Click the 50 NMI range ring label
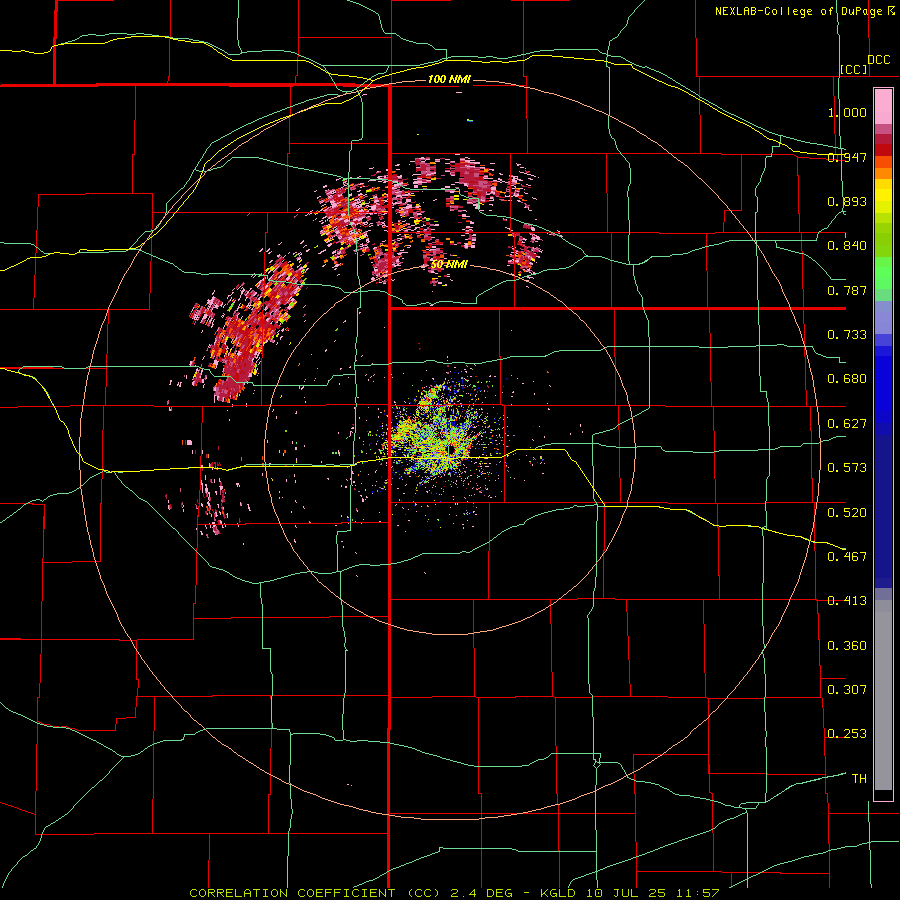900x900 pixels. [x=449, y=264]
